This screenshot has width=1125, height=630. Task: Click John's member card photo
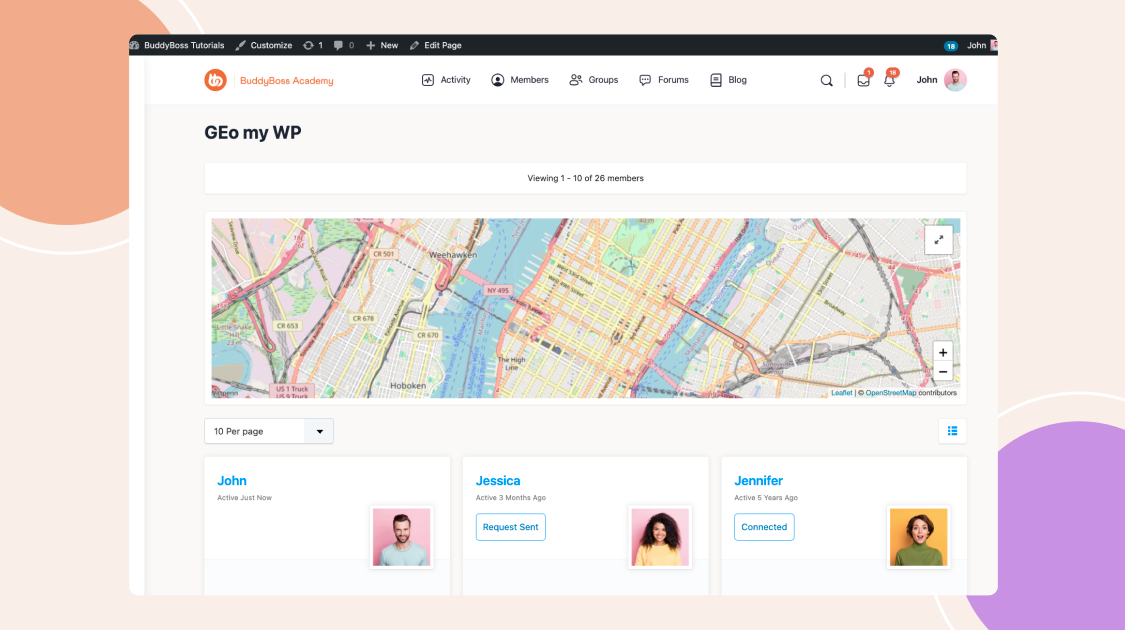[402, 537]
